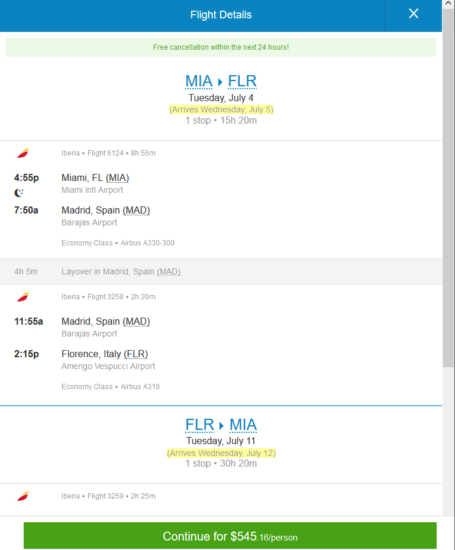Click (MAD) code at 11:55a departure

pos(136,322)
